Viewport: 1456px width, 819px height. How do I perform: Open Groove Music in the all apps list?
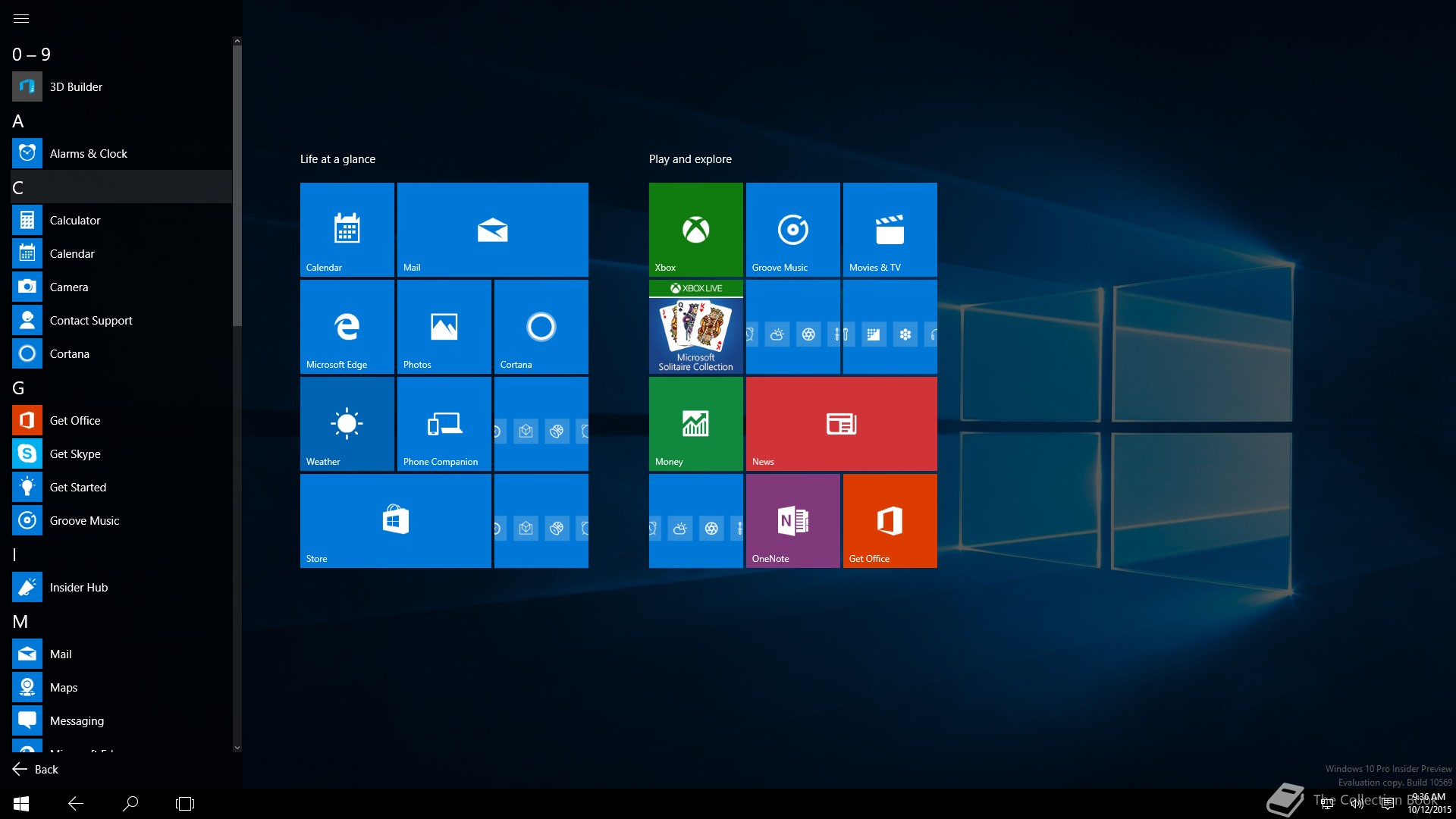(x=121, y=520)
